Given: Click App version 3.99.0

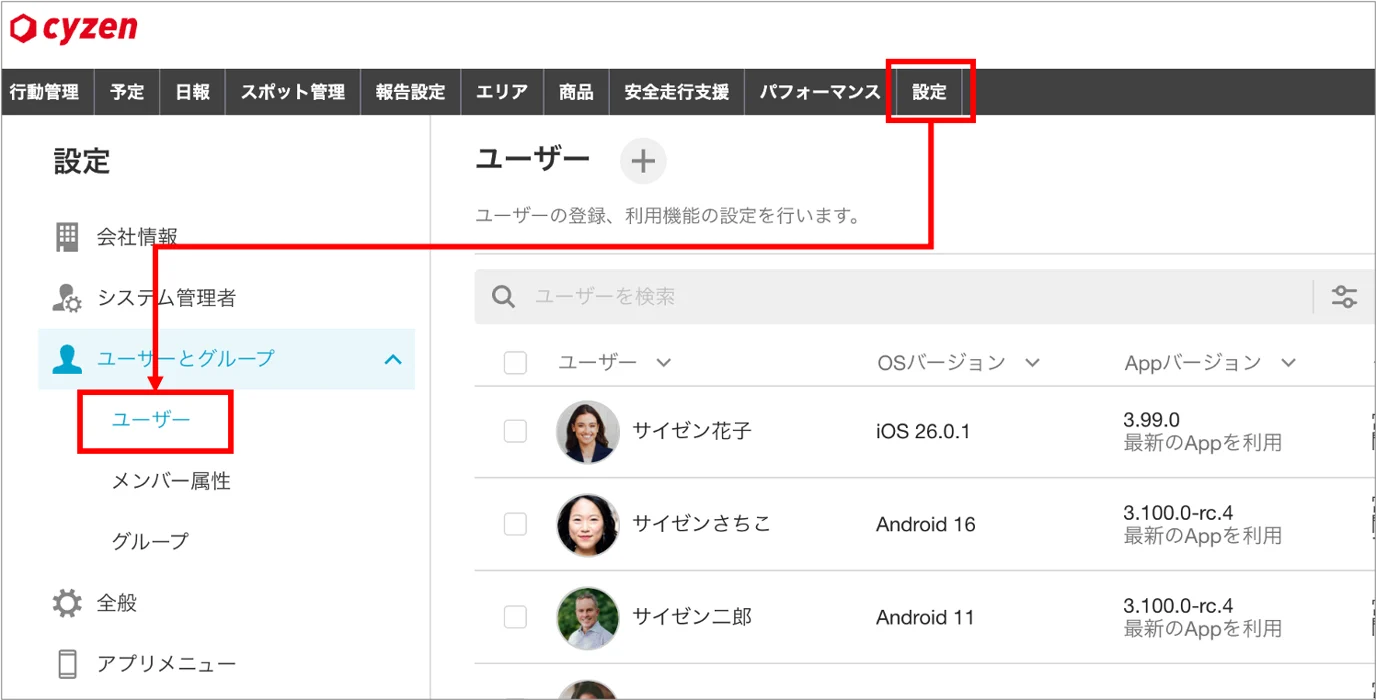Looking at the screenshot, I should (x=1152, y=420).
